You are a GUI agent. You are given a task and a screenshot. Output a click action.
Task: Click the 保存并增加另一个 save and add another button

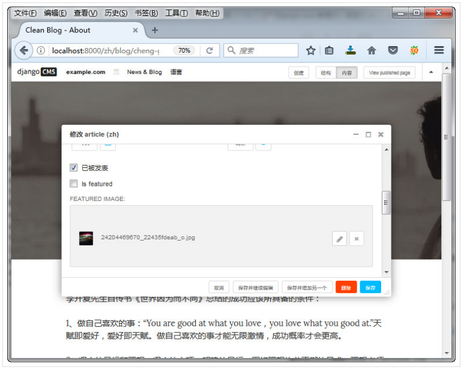(307, 287)
